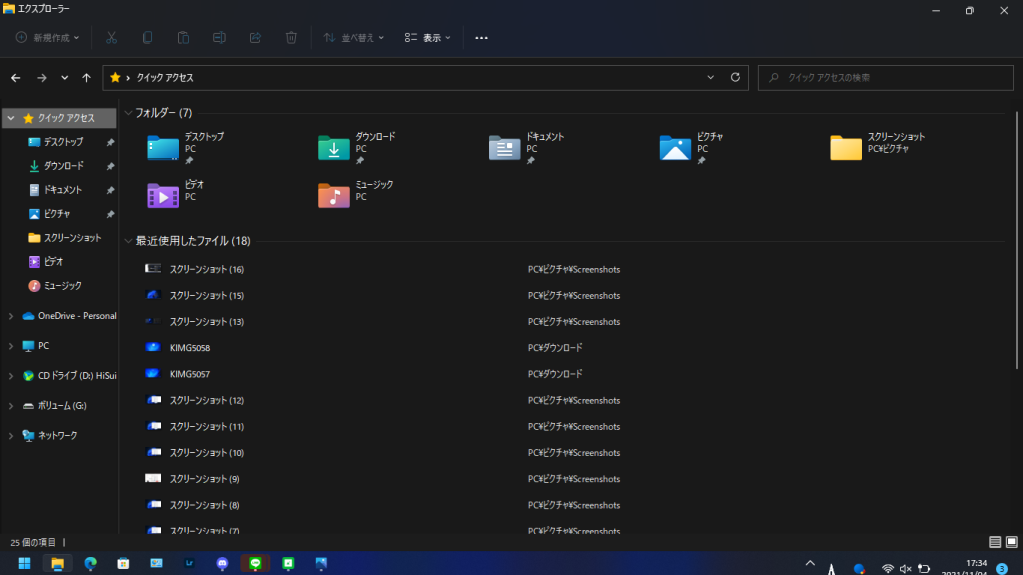Select the ミュージック folder icon in the folders grid
The image size is (1023, 575).
[334, 195]
